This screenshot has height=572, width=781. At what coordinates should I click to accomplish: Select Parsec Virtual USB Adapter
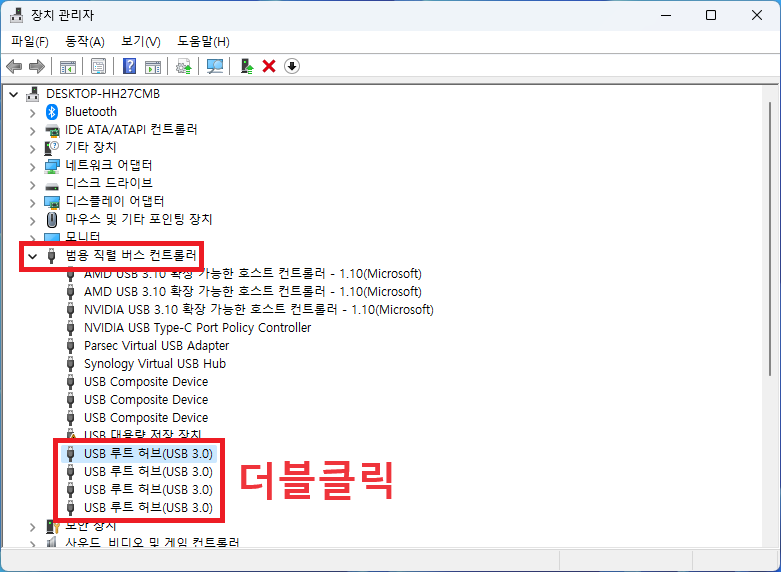coord(156,345)
